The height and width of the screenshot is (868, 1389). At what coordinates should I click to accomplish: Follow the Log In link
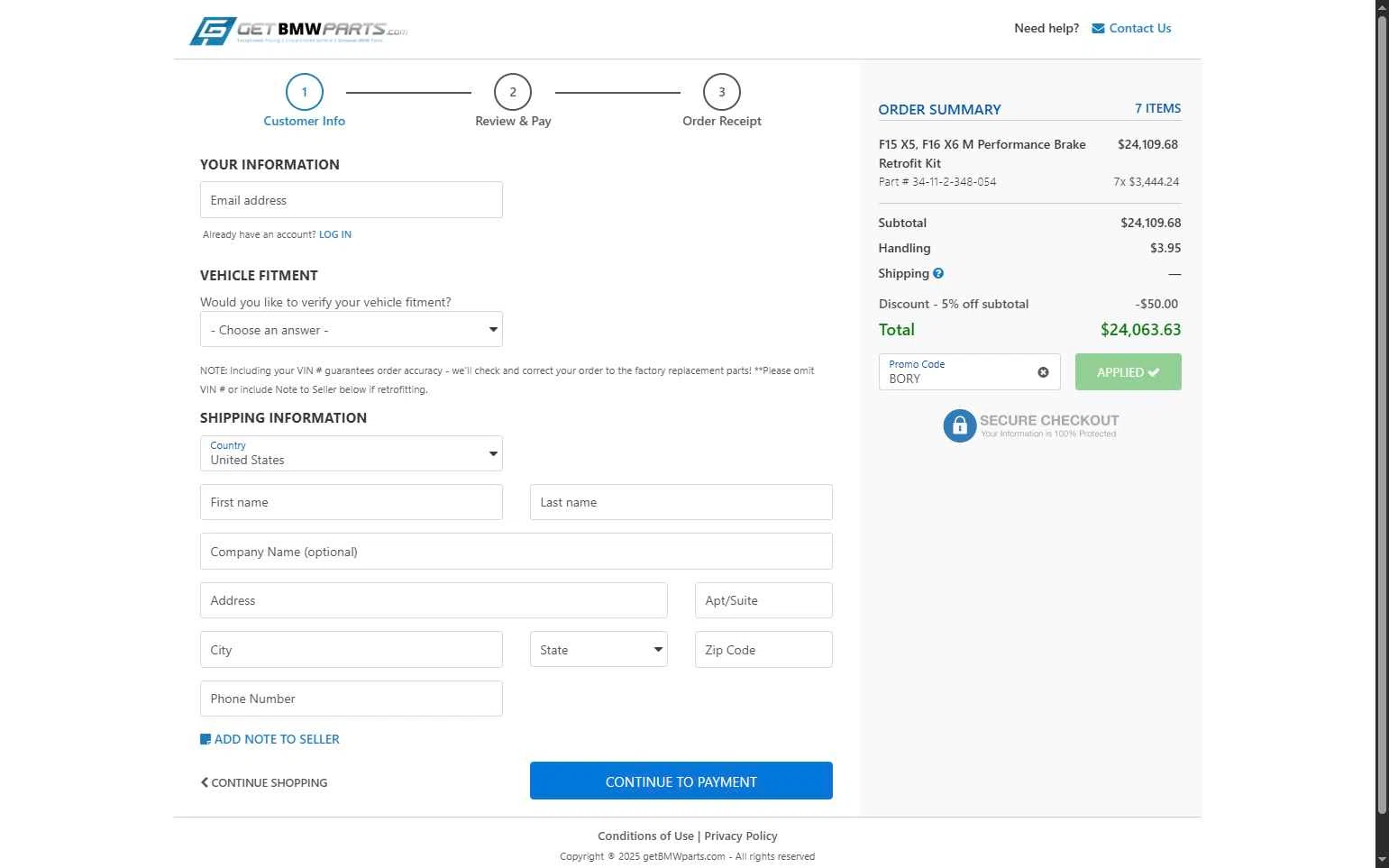[335, 234]
